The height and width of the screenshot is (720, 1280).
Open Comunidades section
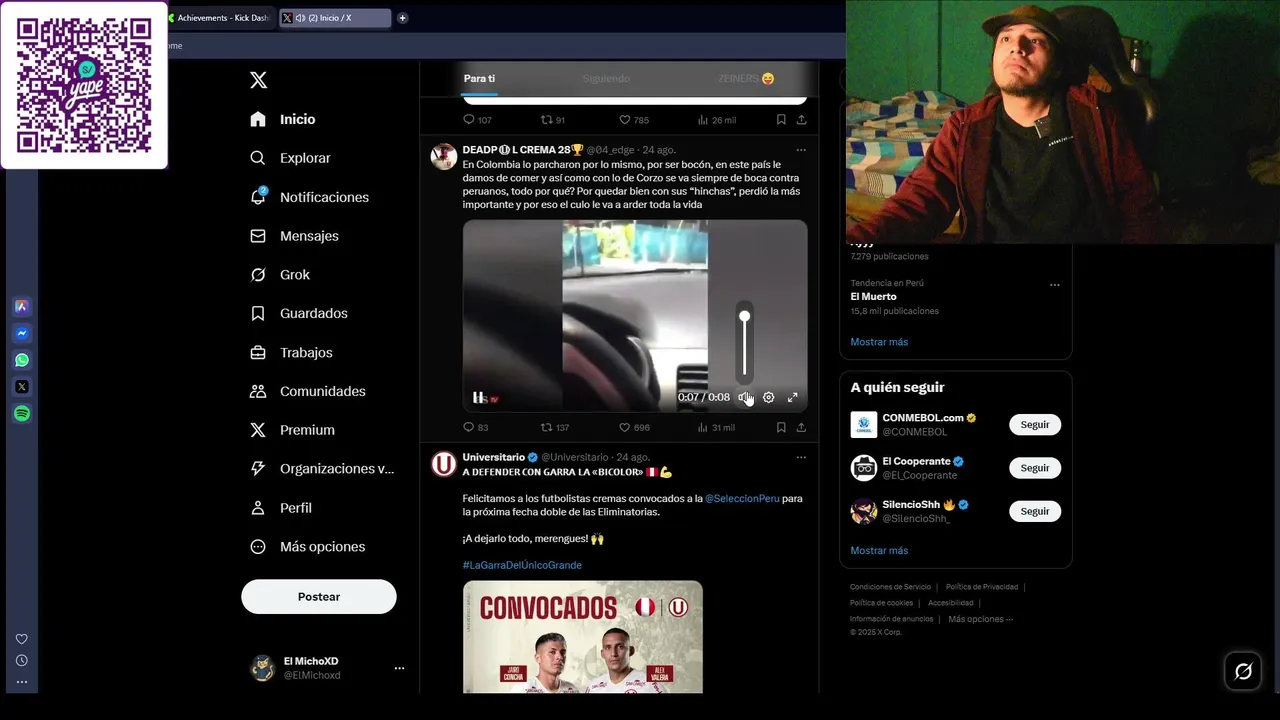308,391
